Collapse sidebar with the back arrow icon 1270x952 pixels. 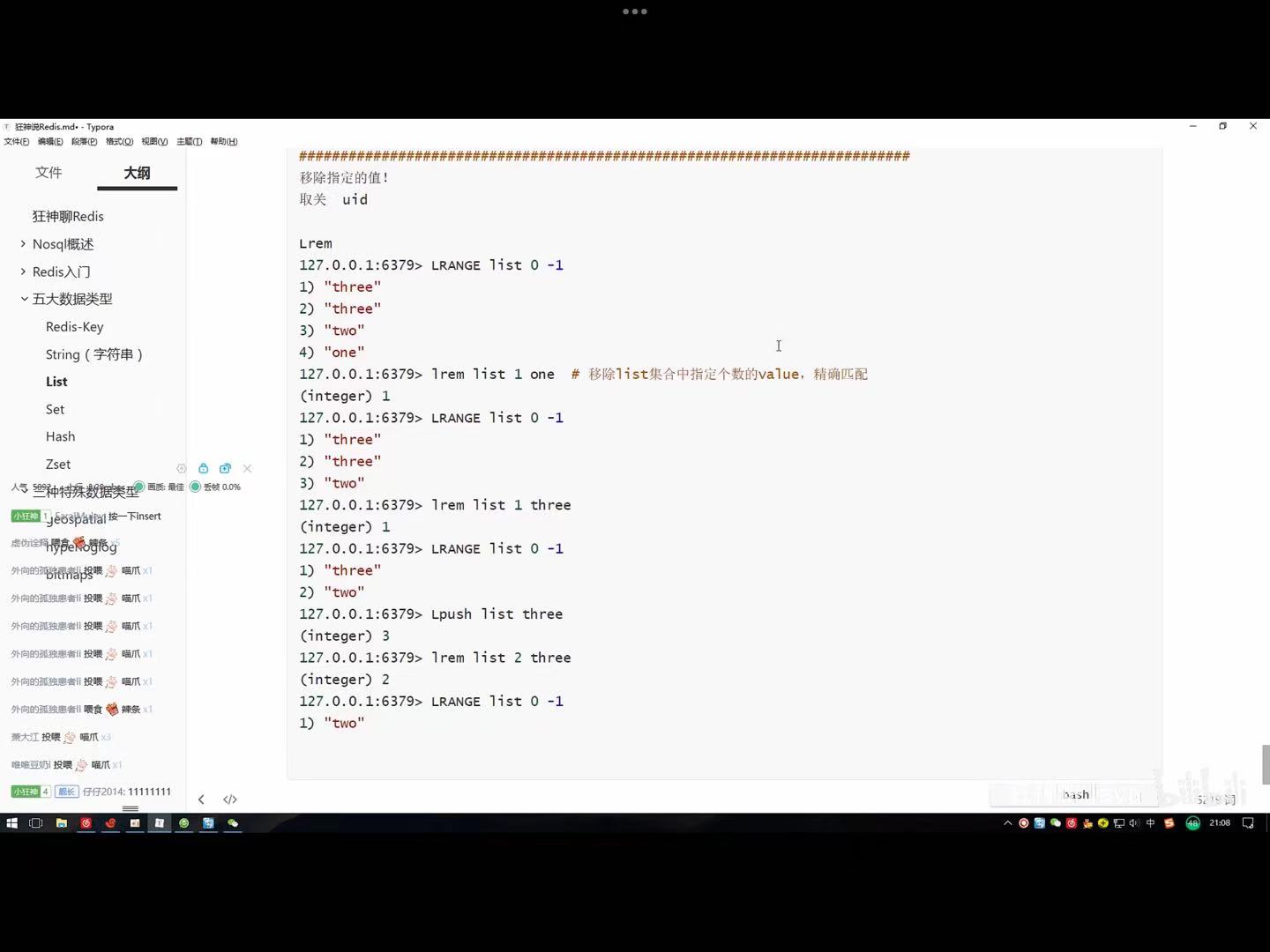click(x=201, y=800)
